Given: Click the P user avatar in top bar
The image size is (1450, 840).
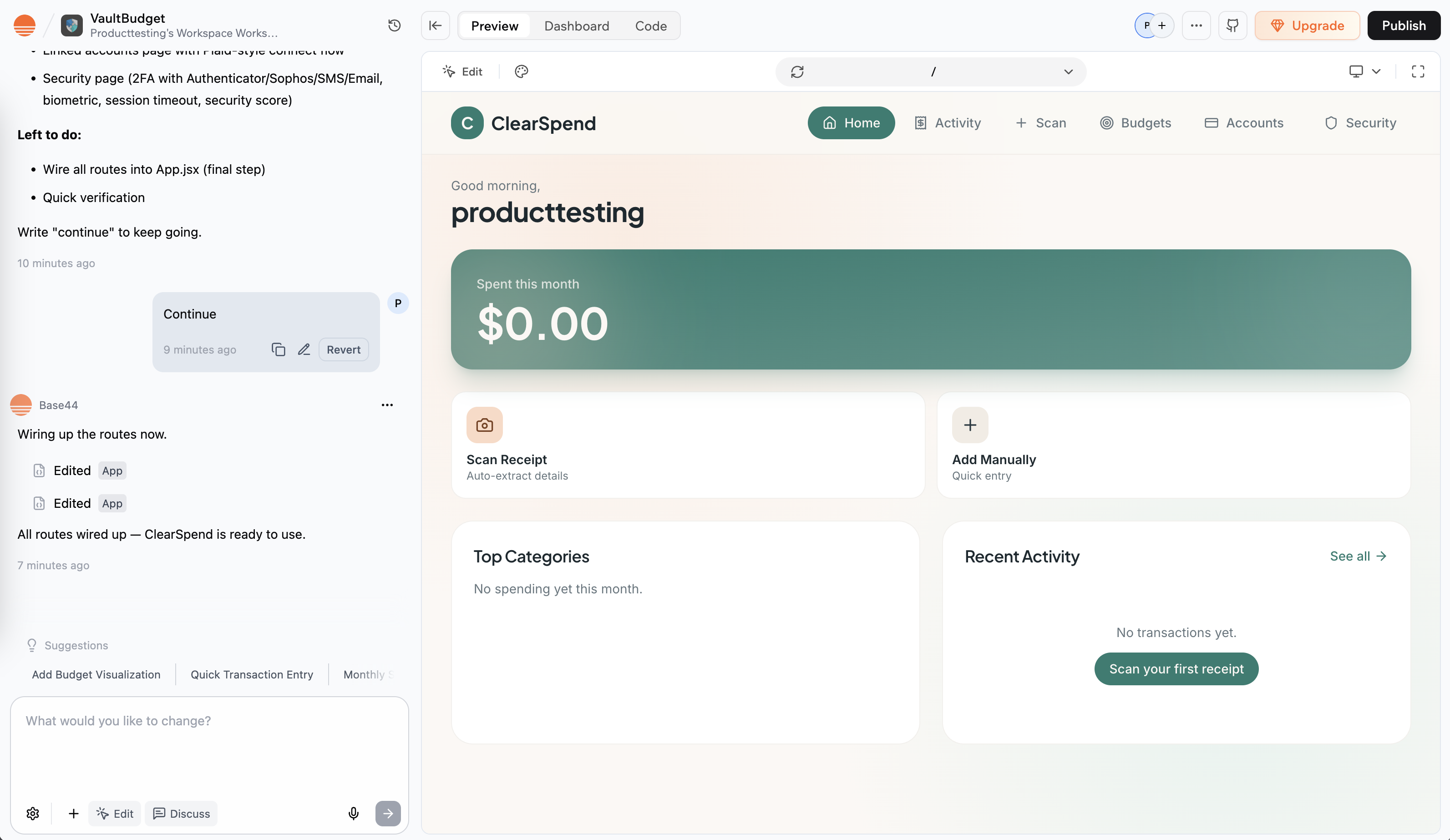Looking at the screenshot, I should tap(1146, 25).
